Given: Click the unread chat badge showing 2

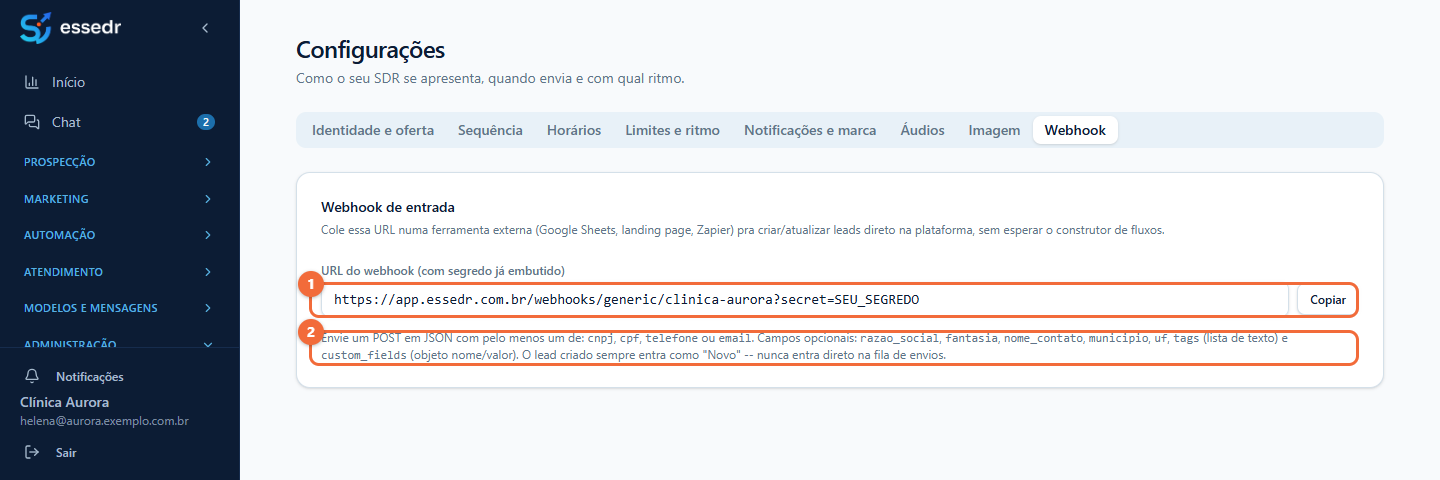Looking at the screenshot, I should click(206, 122).
